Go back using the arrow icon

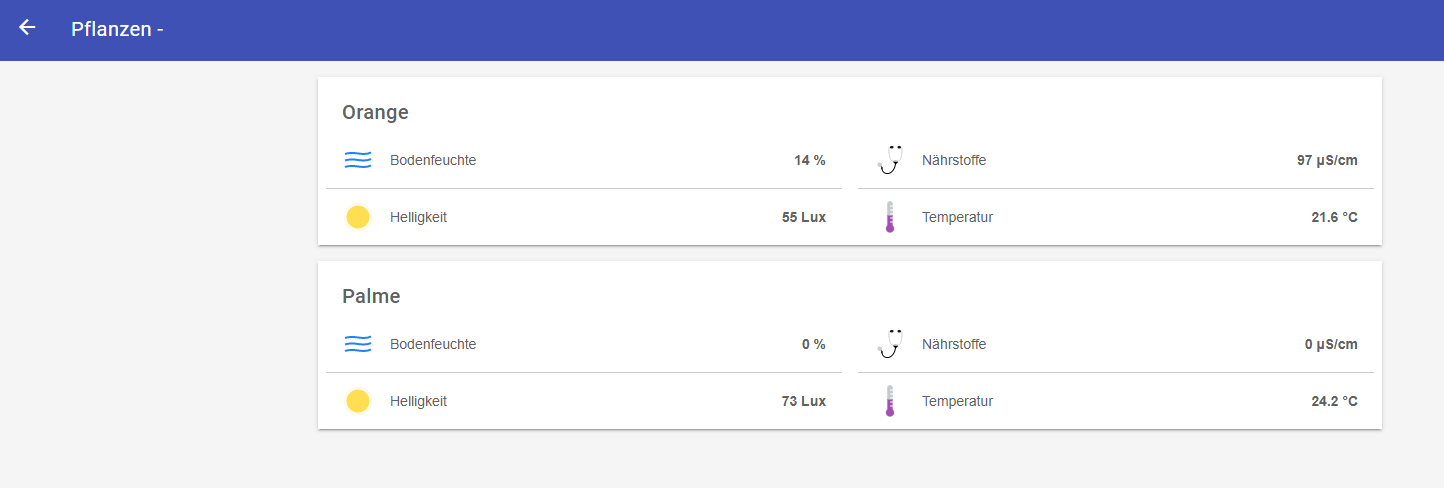coord(27,28)
